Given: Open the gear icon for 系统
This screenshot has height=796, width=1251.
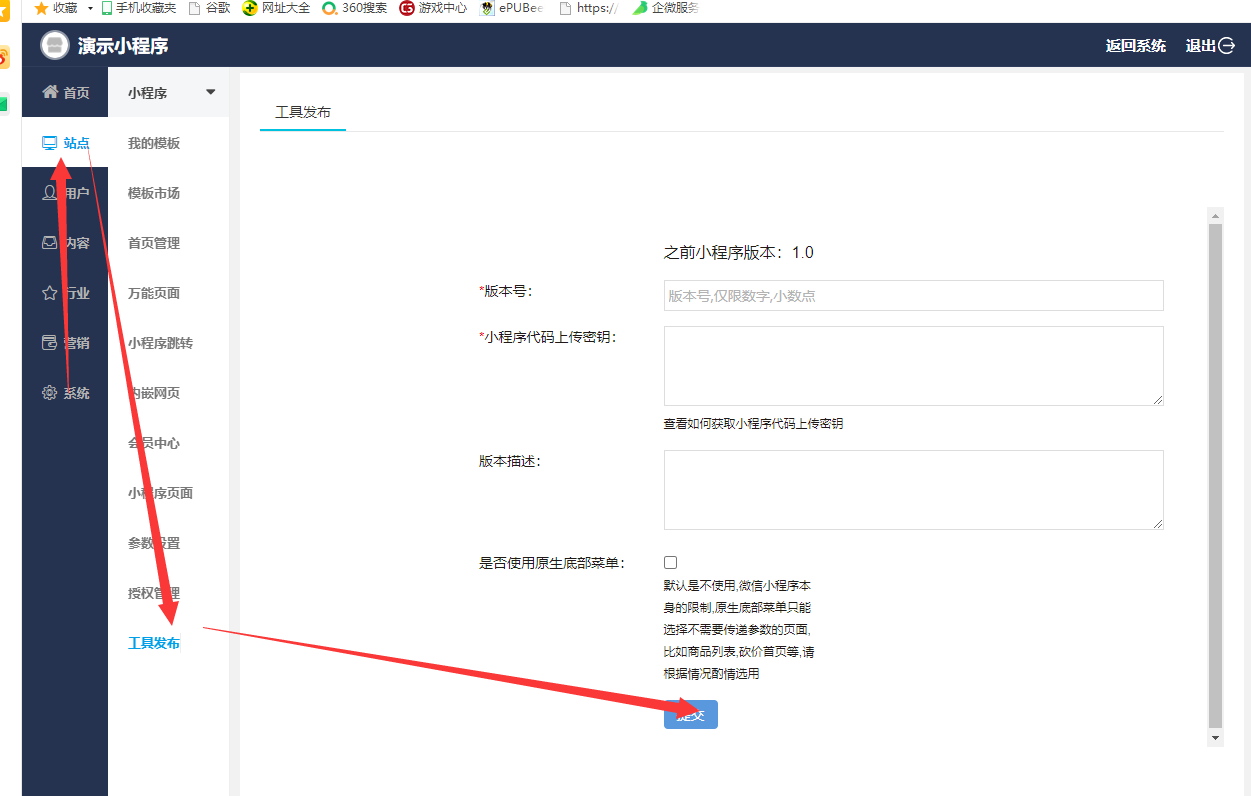Looking at the screenshot, I should pyautogui.click(x=49, y=393).
